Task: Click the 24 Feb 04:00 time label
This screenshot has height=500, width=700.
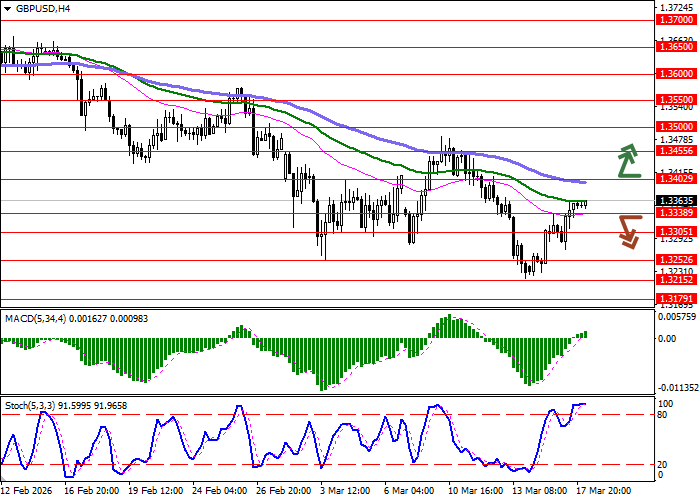Action: click(220, 491)
